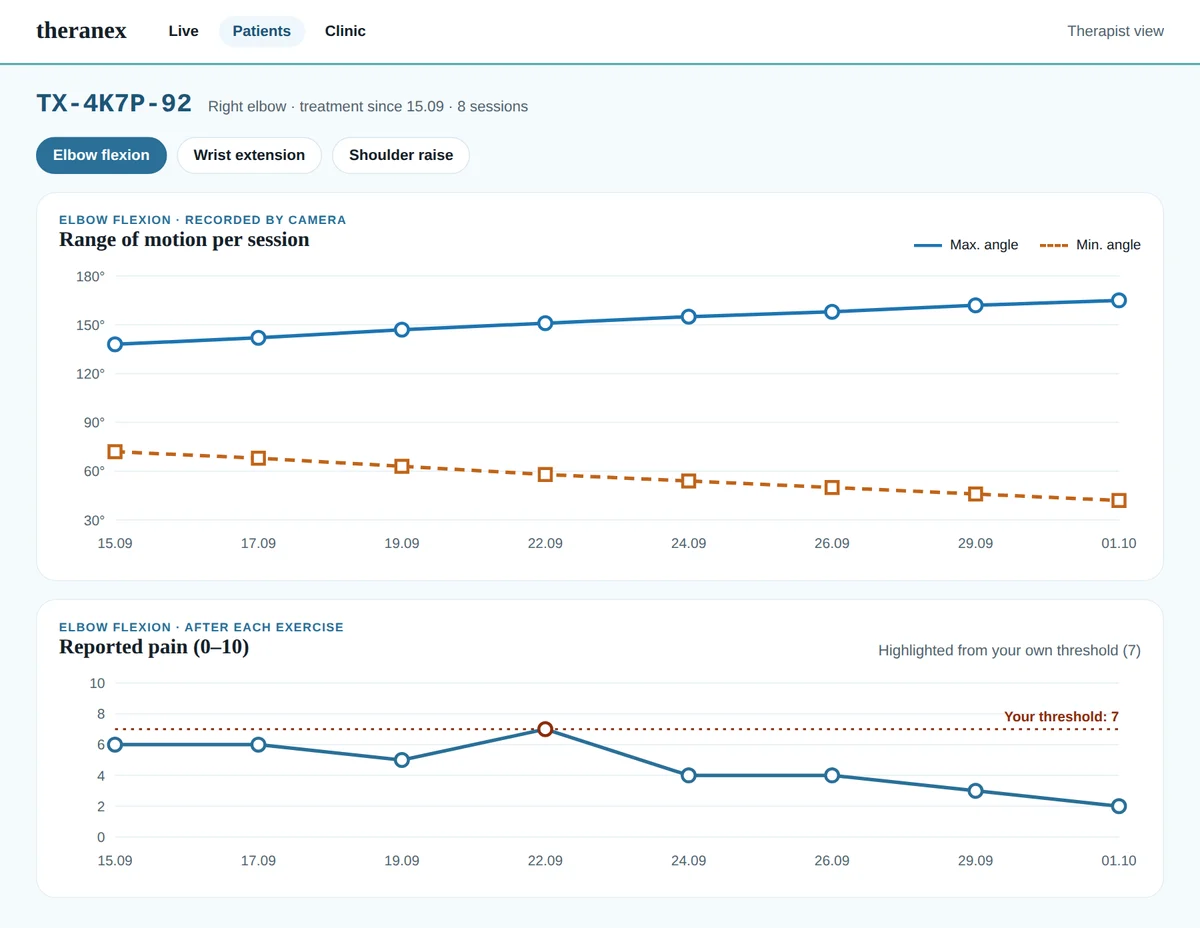Viewport: 1200px width, 928px height.
Task: Click max angle point for 19.09
Action: (402, 330)
